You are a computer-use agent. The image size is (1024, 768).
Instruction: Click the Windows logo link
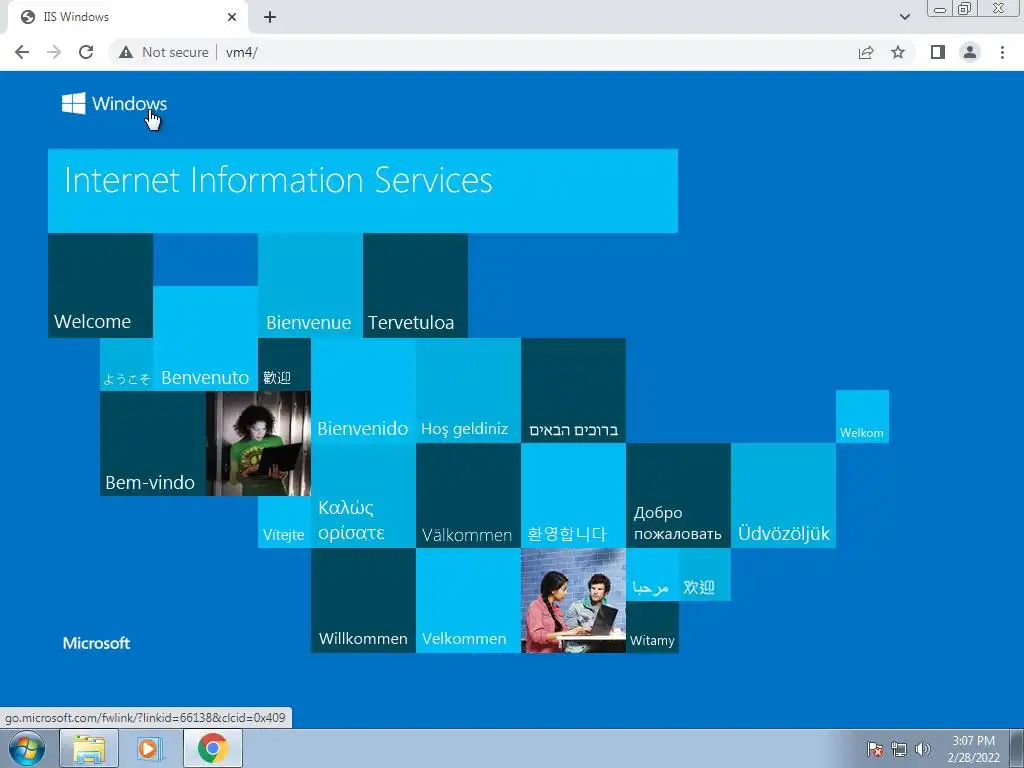(x=114, y=103)
